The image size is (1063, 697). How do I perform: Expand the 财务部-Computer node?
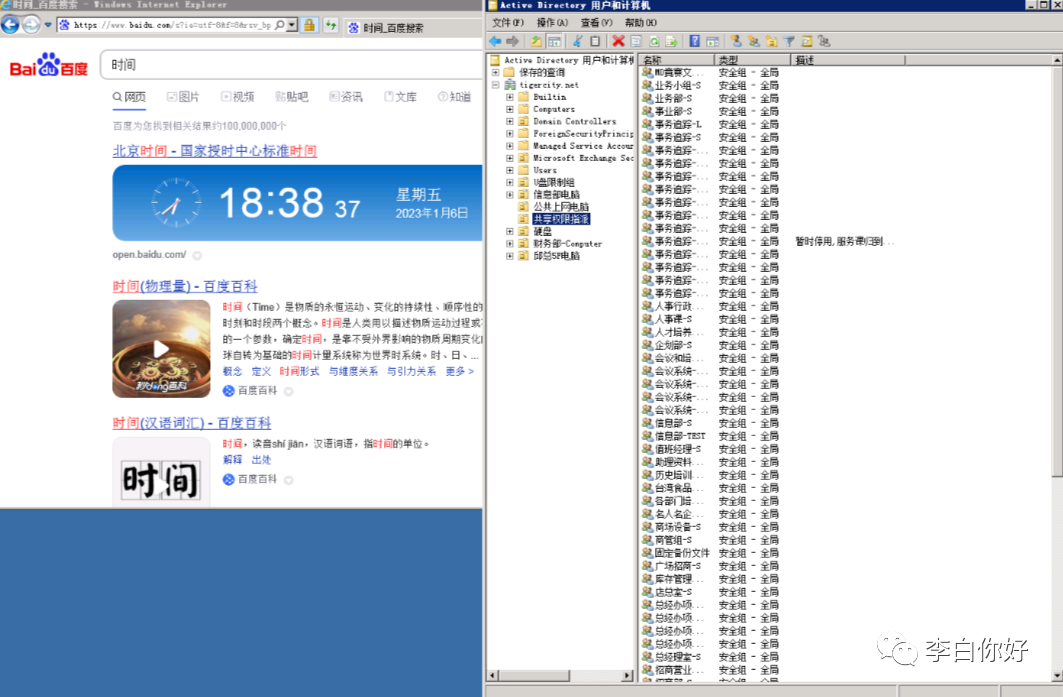click(510, 243)
